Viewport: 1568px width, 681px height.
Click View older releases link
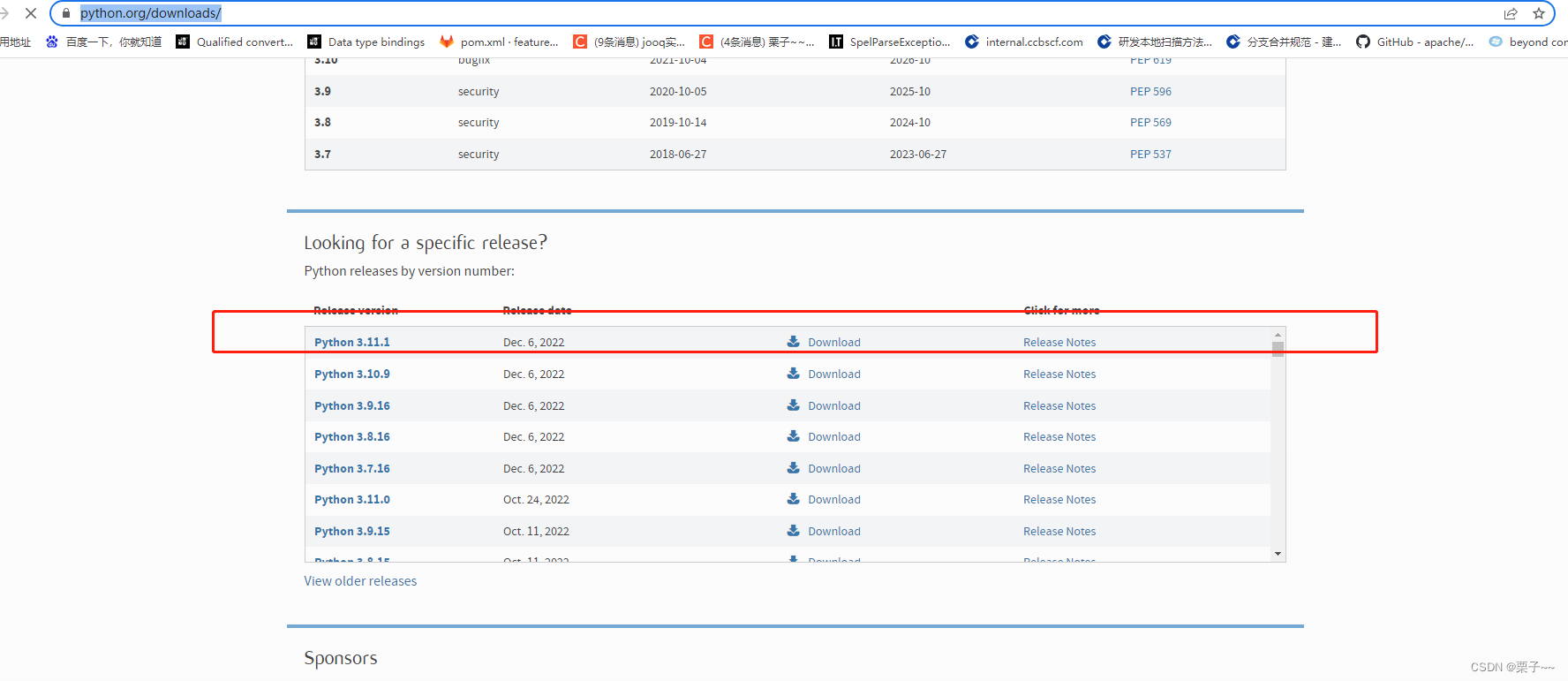coord(360,581)
